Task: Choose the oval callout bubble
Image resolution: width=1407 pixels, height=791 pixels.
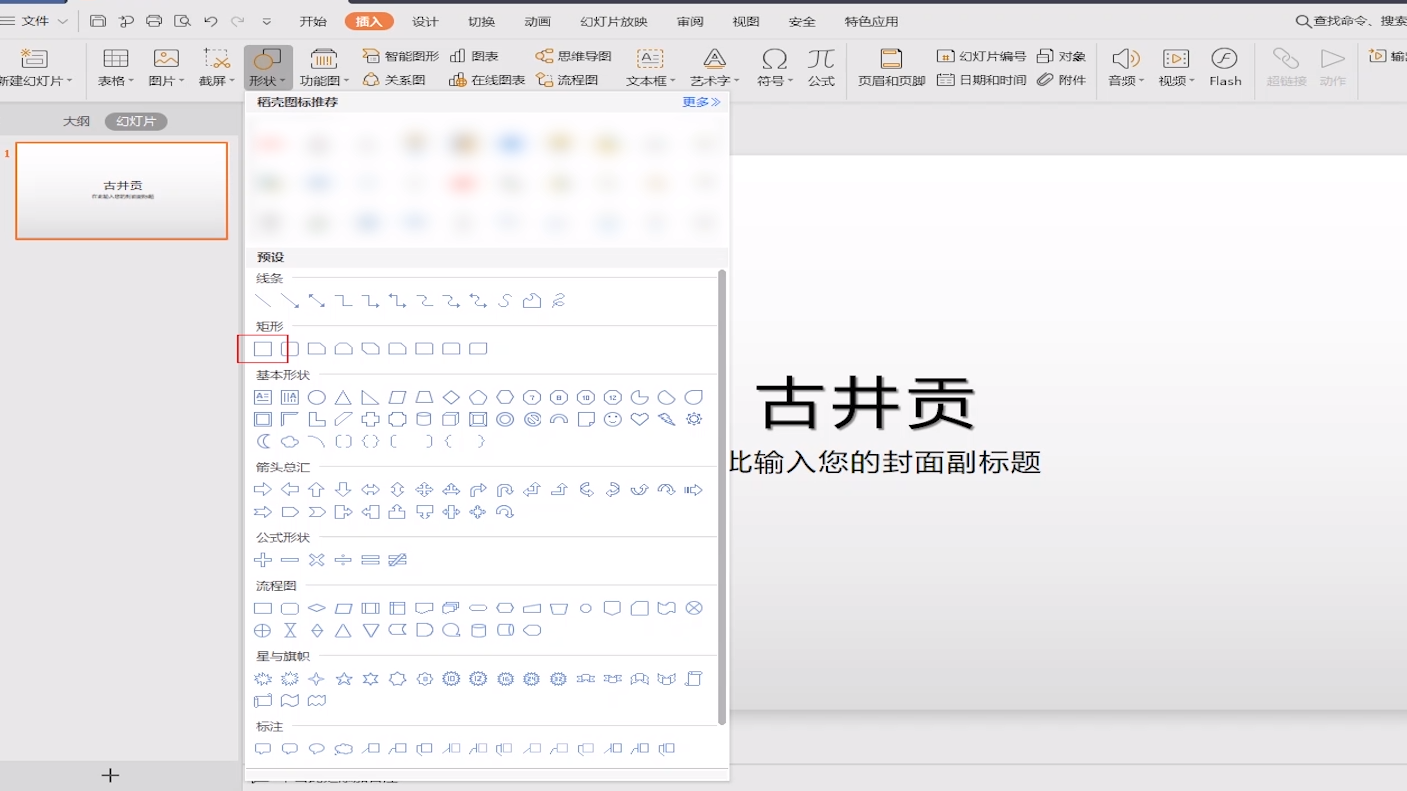Action: [x=317, y=748]
